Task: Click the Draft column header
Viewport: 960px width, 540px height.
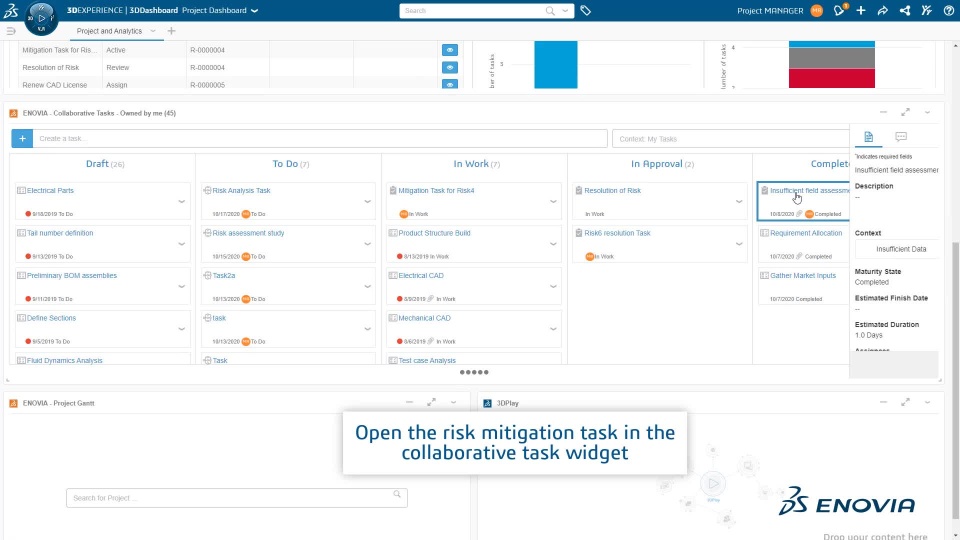Action: click(105, 163)
